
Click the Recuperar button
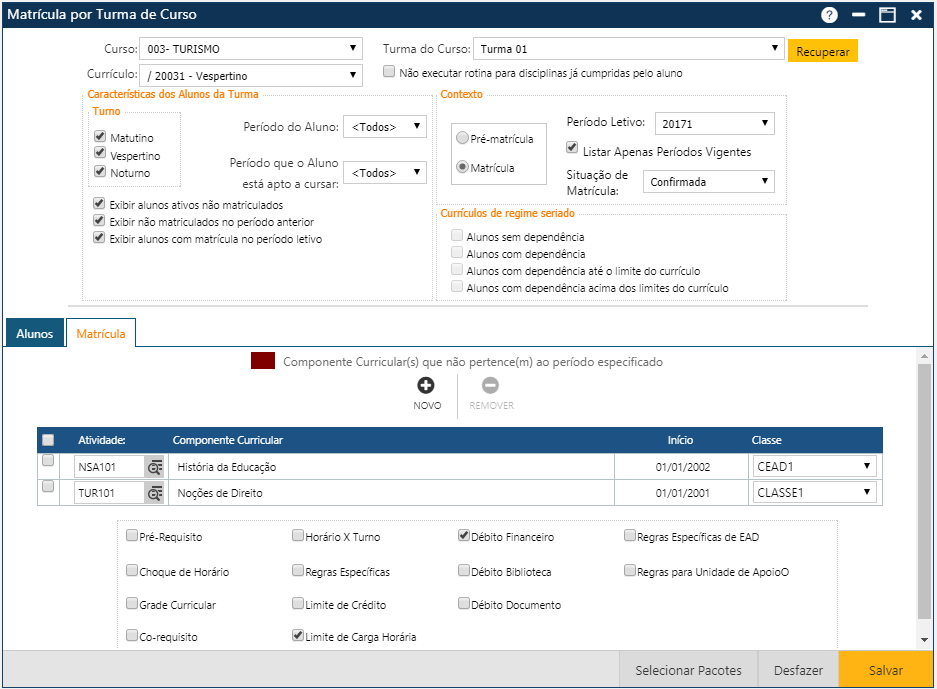pos(822,52)
